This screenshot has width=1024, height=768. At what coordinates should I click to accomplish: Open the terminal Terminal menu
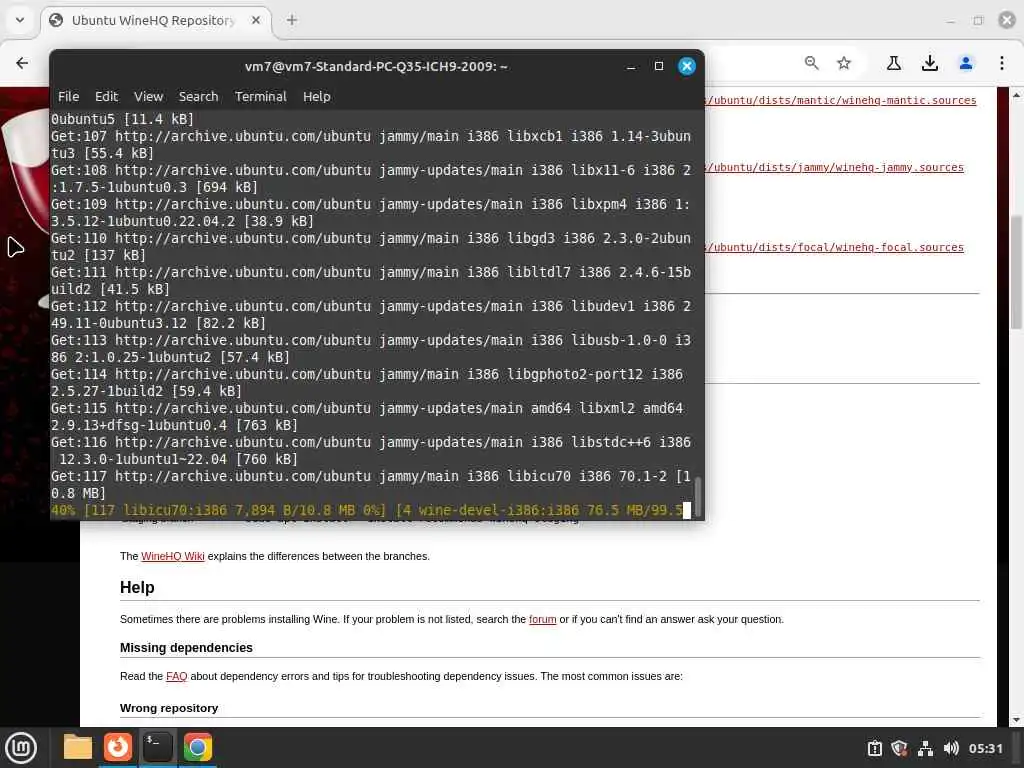[x=261, y=96]
